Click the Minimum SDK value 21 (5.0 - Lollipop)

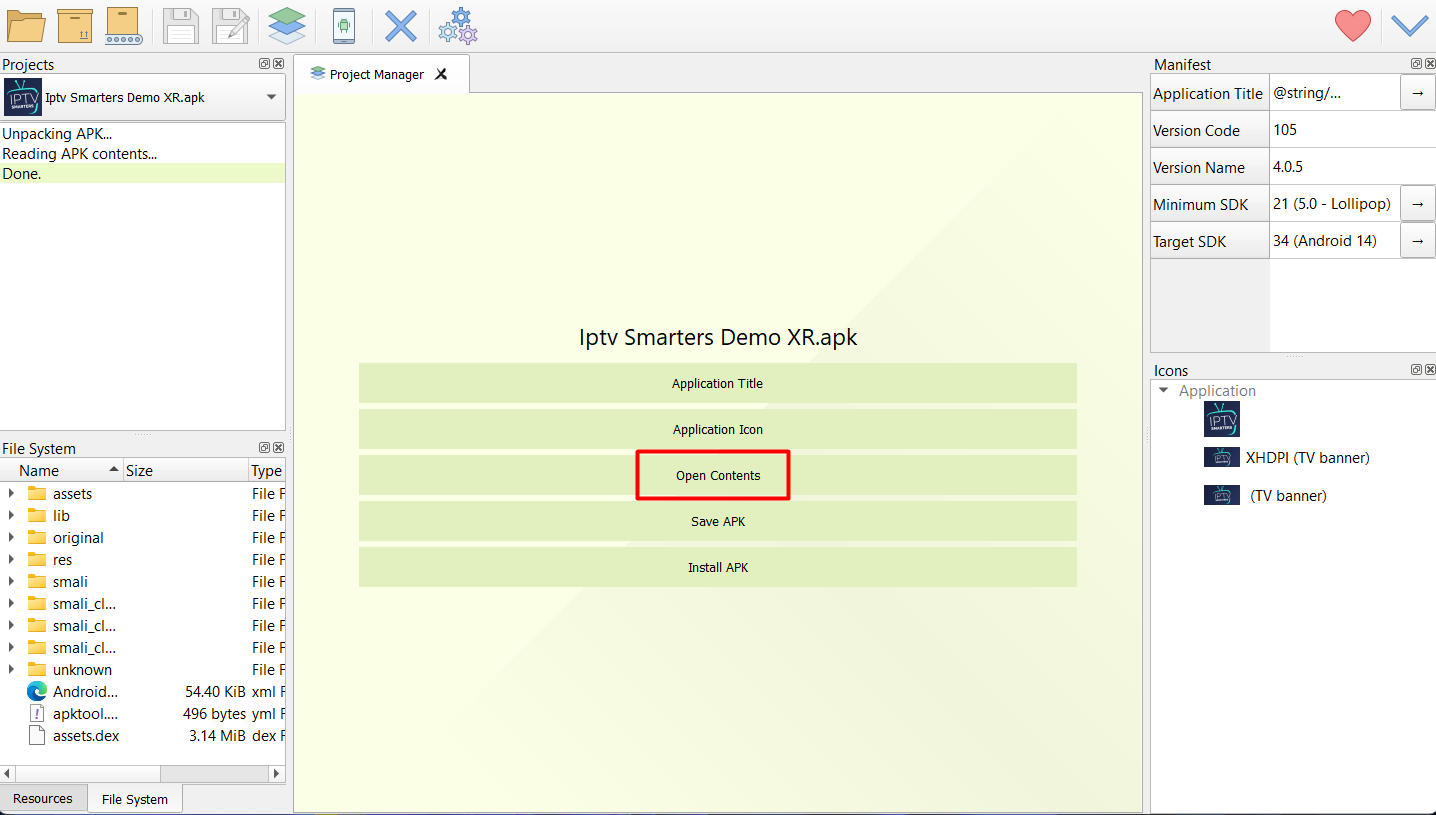[1334, 204]
